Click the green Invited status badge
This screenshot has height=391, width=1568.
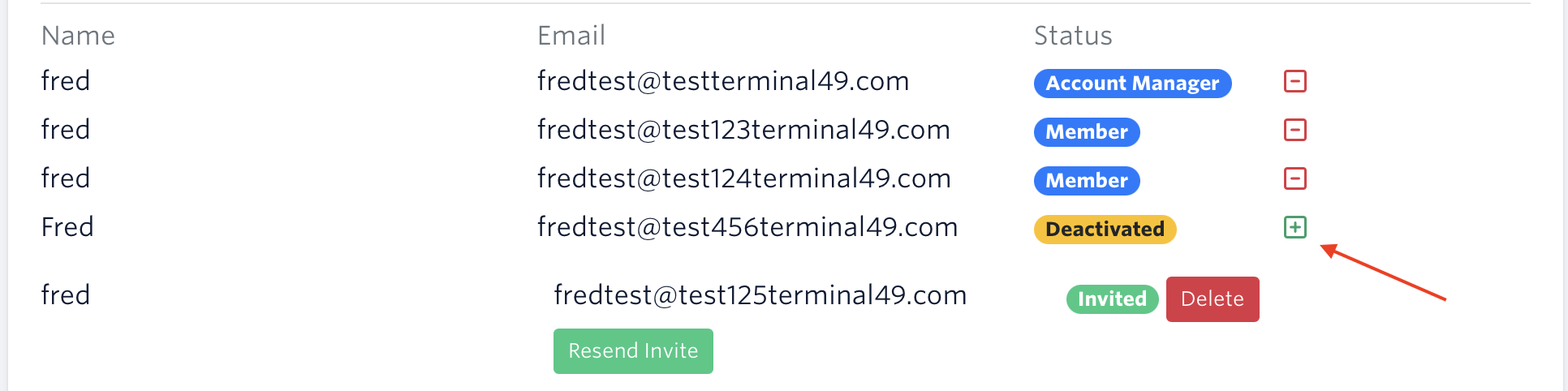[1111, 299]
